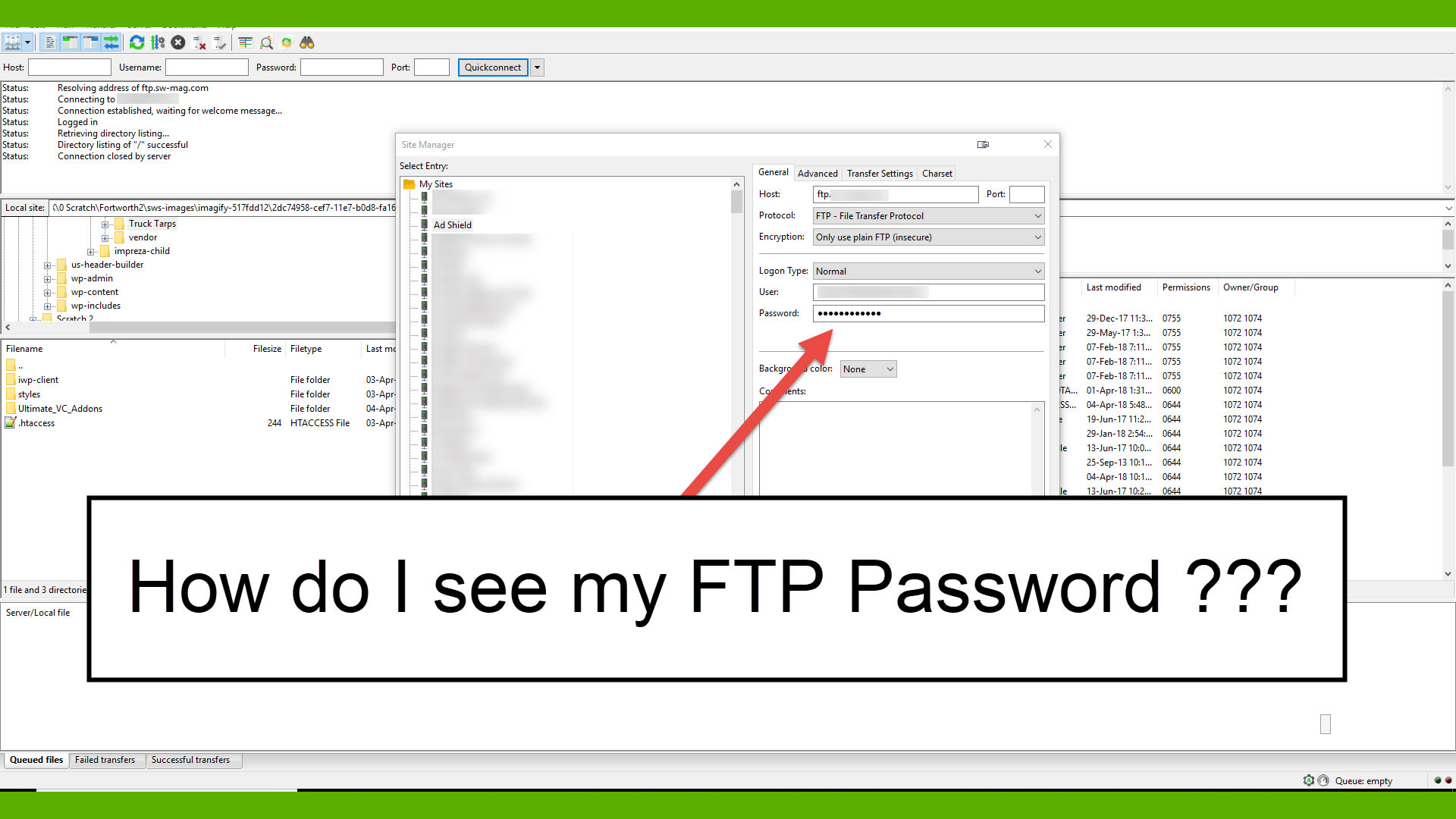The image size is (1456, 819).
Task: Select the Protocol dropdown menu
Action: click(x=928, y=215)
